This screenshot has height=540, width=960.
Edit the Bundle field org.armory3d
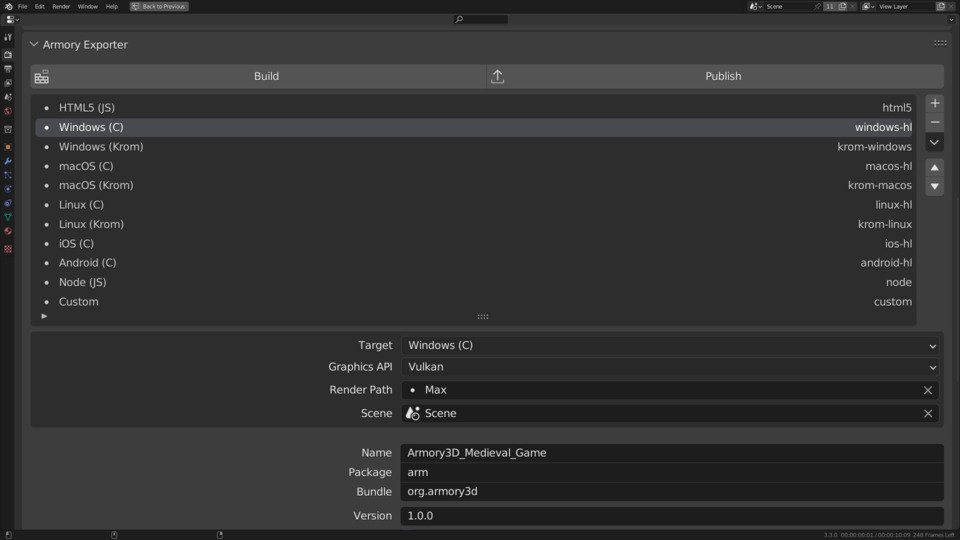click(672, 492)
